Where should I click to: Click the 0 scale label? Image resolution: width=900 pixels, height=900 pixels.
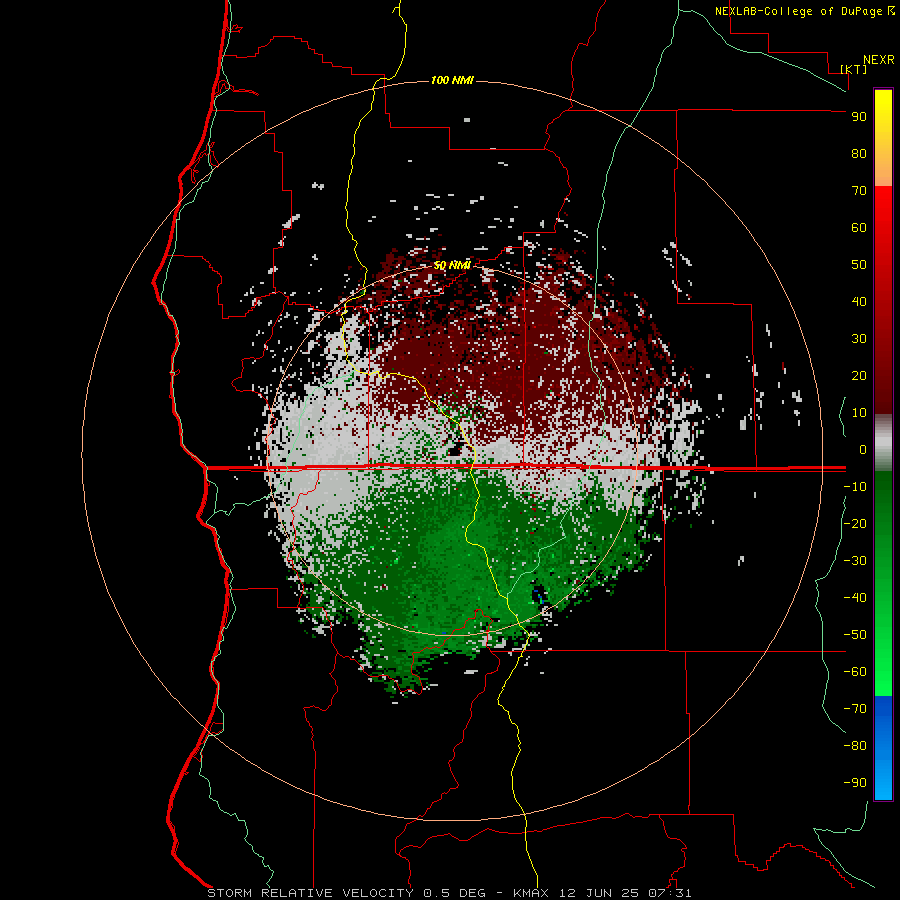(863, 449)
